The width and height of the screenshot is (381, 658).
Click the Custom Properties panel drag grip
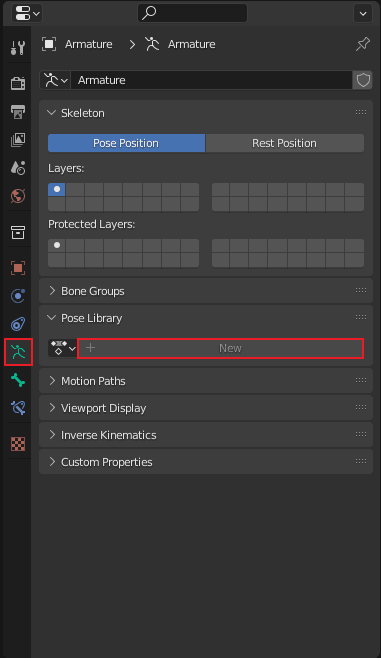[361, 461]
